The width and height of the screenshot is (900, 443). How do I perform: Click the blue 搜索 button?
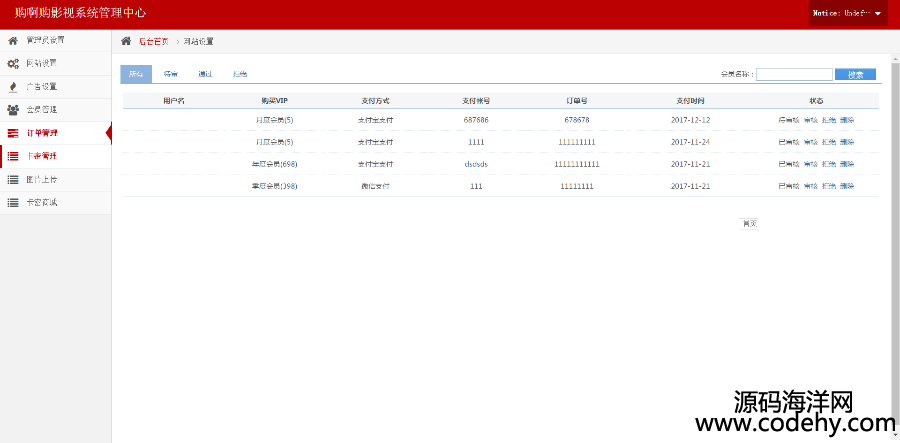855,75
